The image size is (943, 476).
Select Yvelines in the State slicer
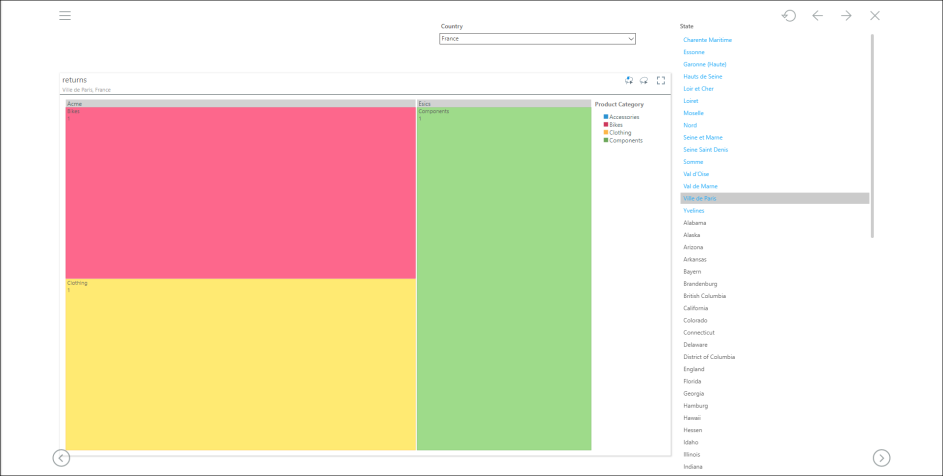(x=694, y=211)
